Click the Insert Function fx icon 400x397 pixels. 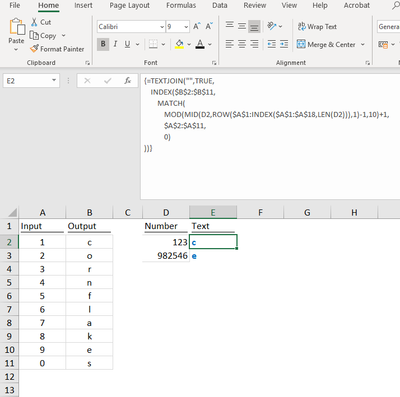[x=128, y=81]
